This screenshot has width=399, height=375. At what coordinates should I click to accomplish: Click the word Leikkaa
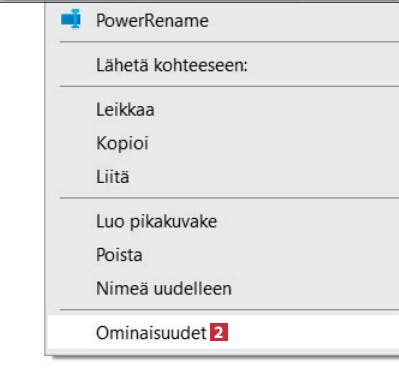tap(125, 110)
